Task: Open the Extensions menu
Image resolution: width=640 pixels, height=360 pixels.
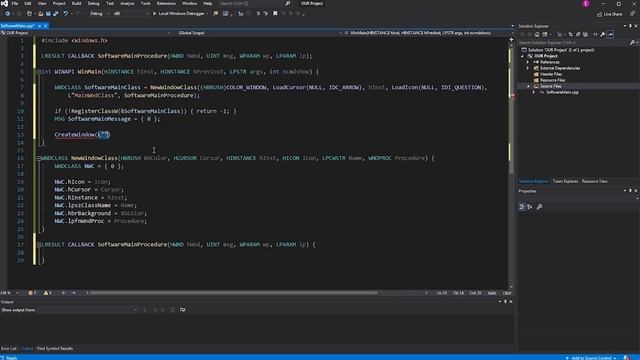Action: pos(166,3)
